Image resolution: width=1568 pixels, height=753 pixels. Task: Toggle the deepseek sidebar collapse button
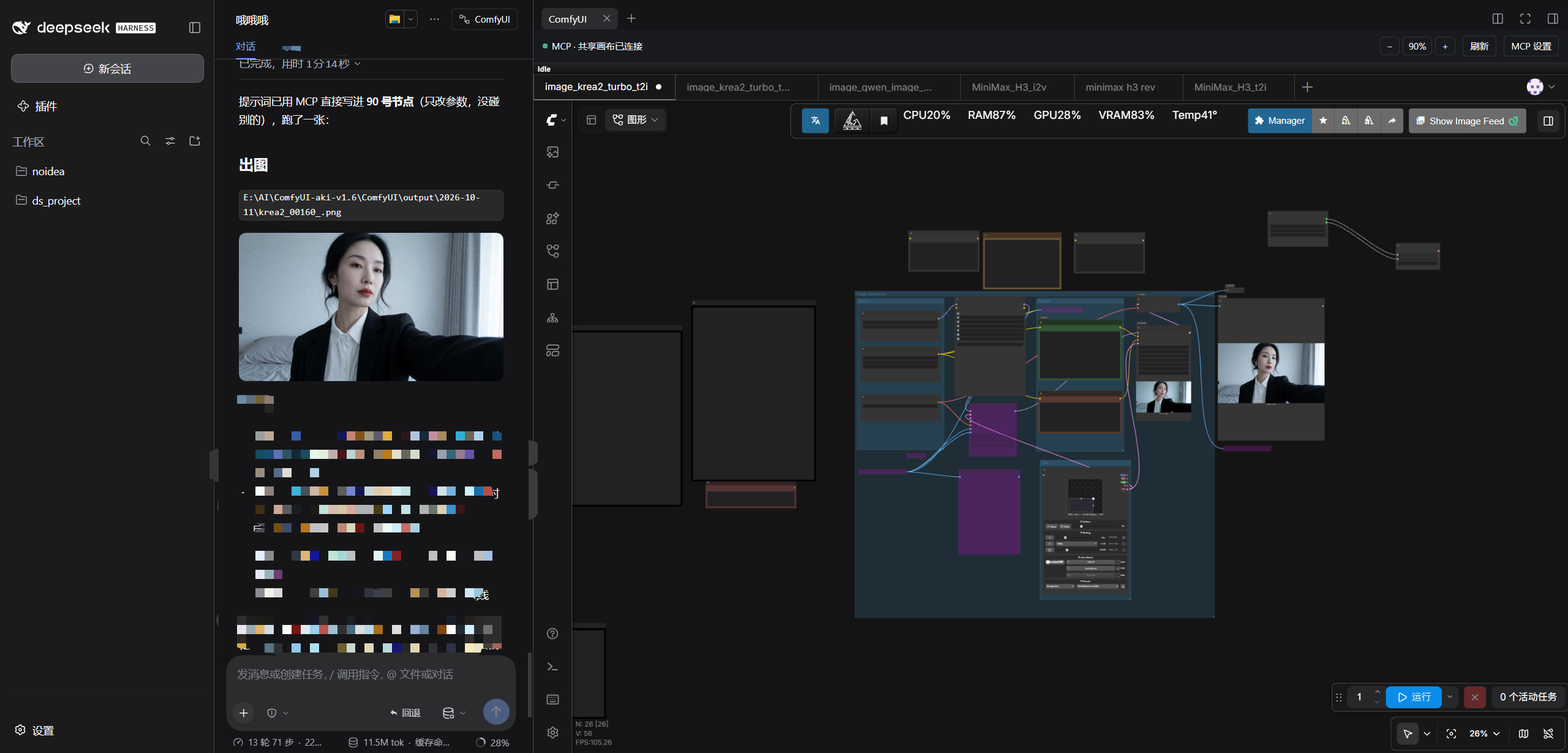tap(195, 28)
